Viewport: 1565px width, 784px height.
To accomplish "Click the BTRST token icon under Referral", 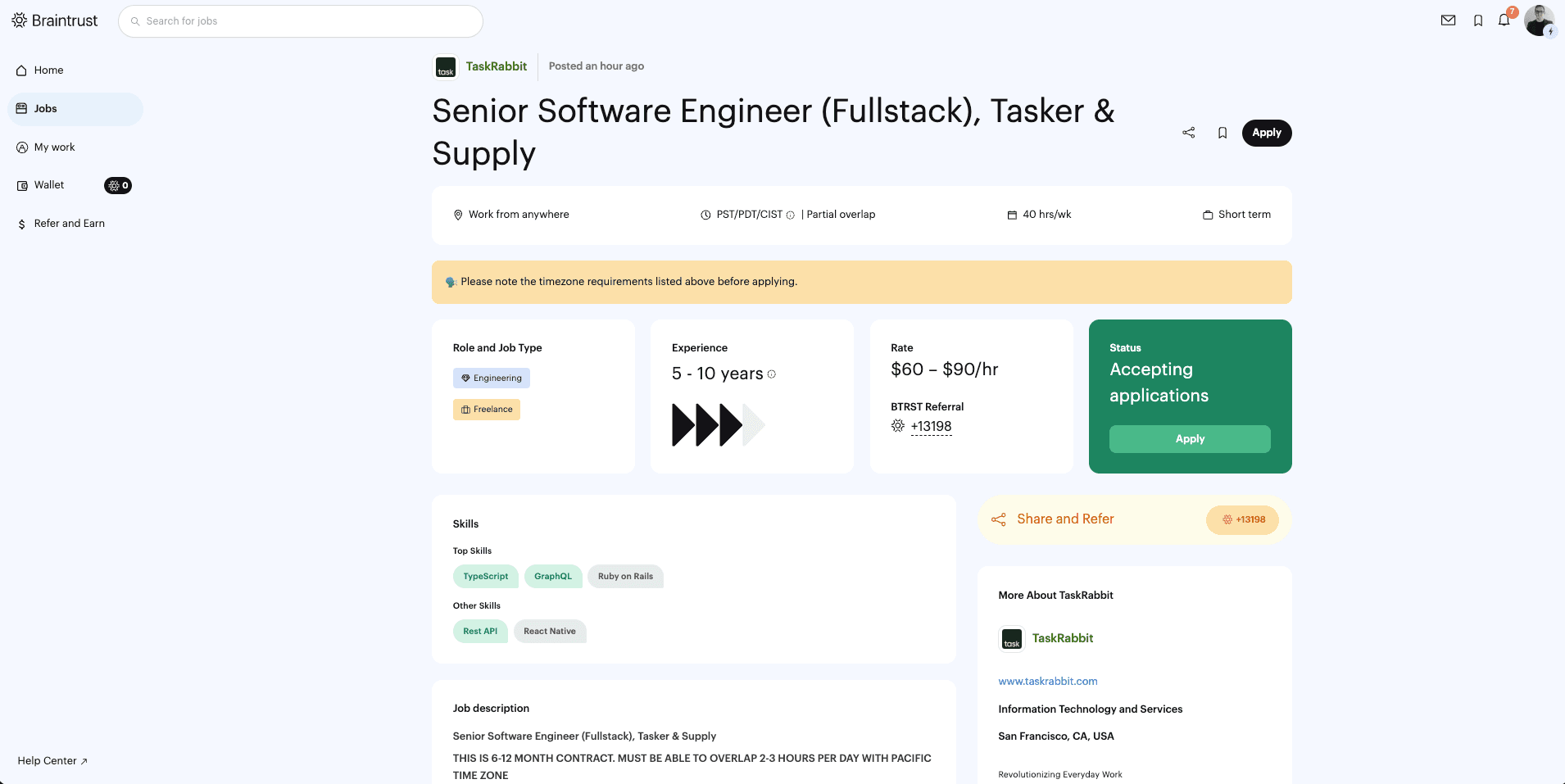I will click(898, 426).
